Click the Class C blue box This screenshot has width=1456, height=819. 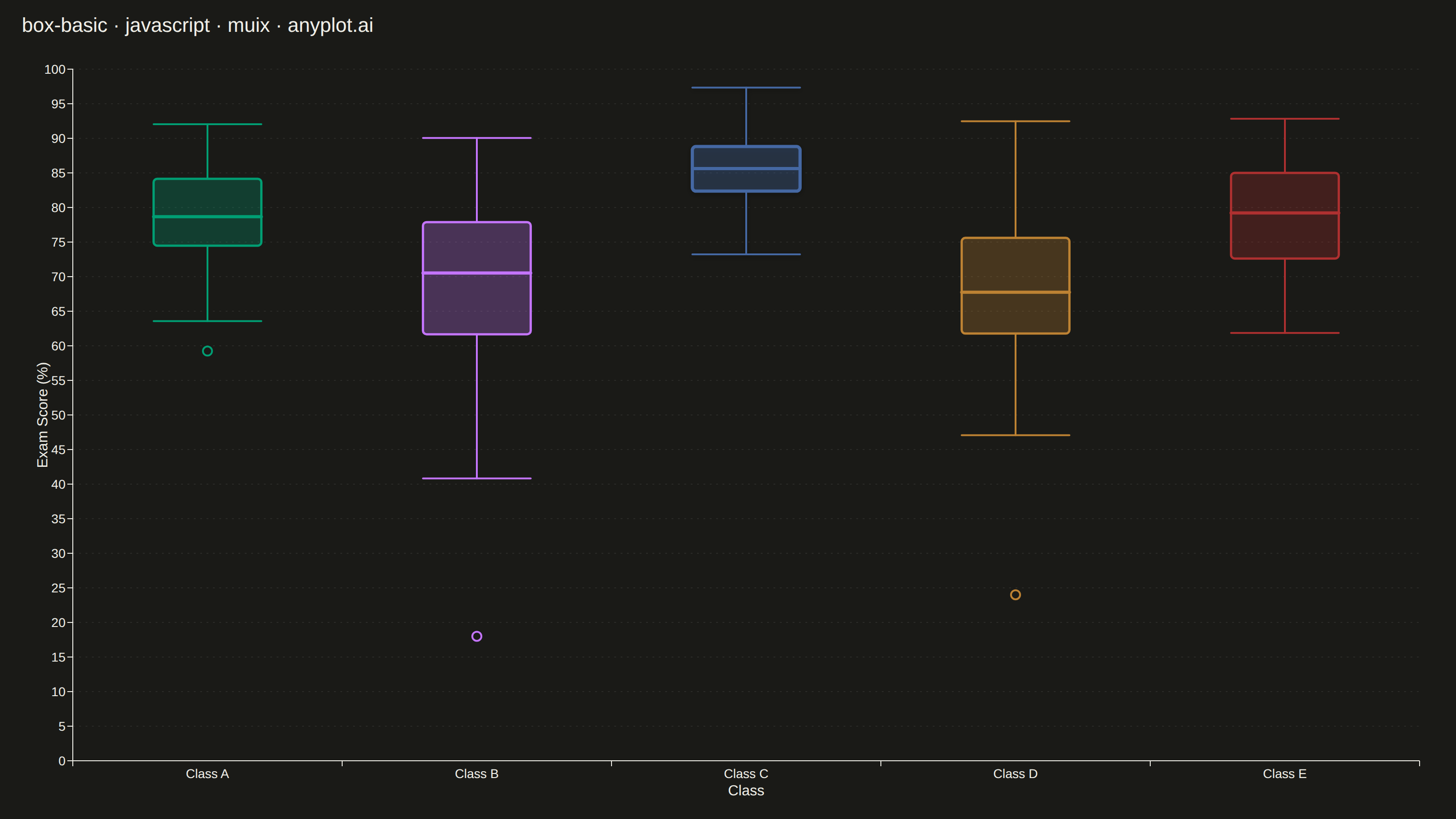[746, 169]
